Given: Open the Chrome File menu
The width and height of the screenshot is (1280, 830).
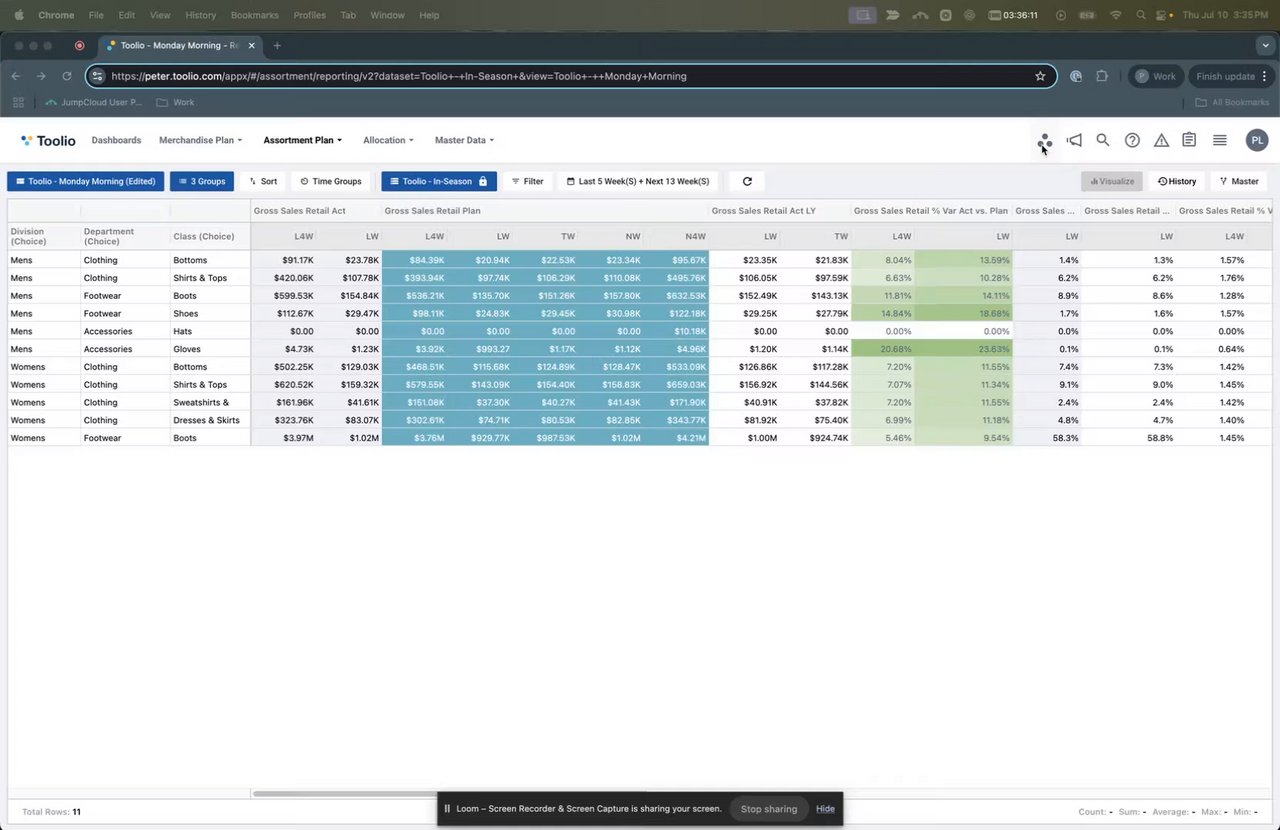Looking at the screenshot, I should [x=96, y=15].
